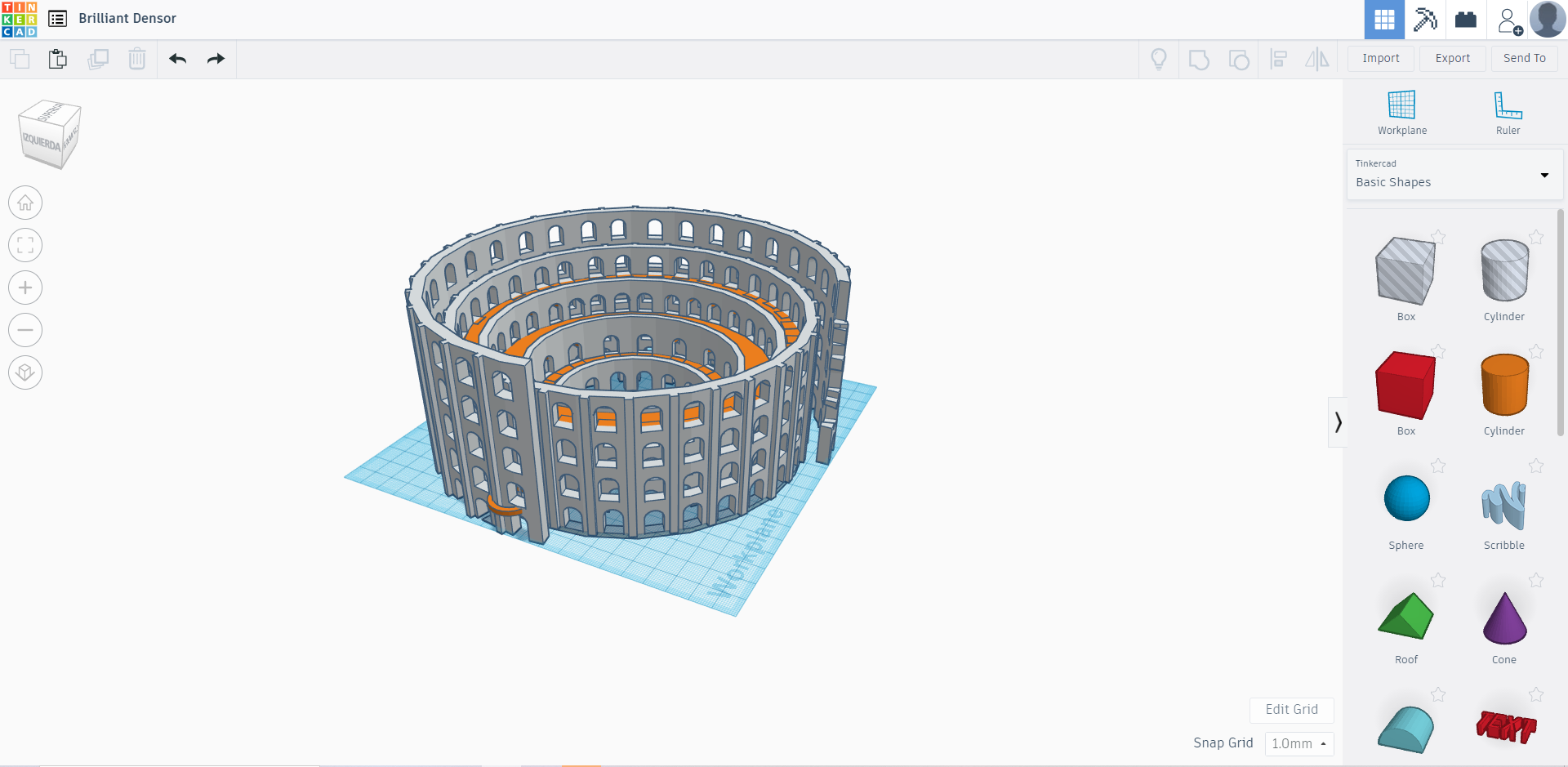Open the Basic Shapes category dropdown

(1454, 174)
